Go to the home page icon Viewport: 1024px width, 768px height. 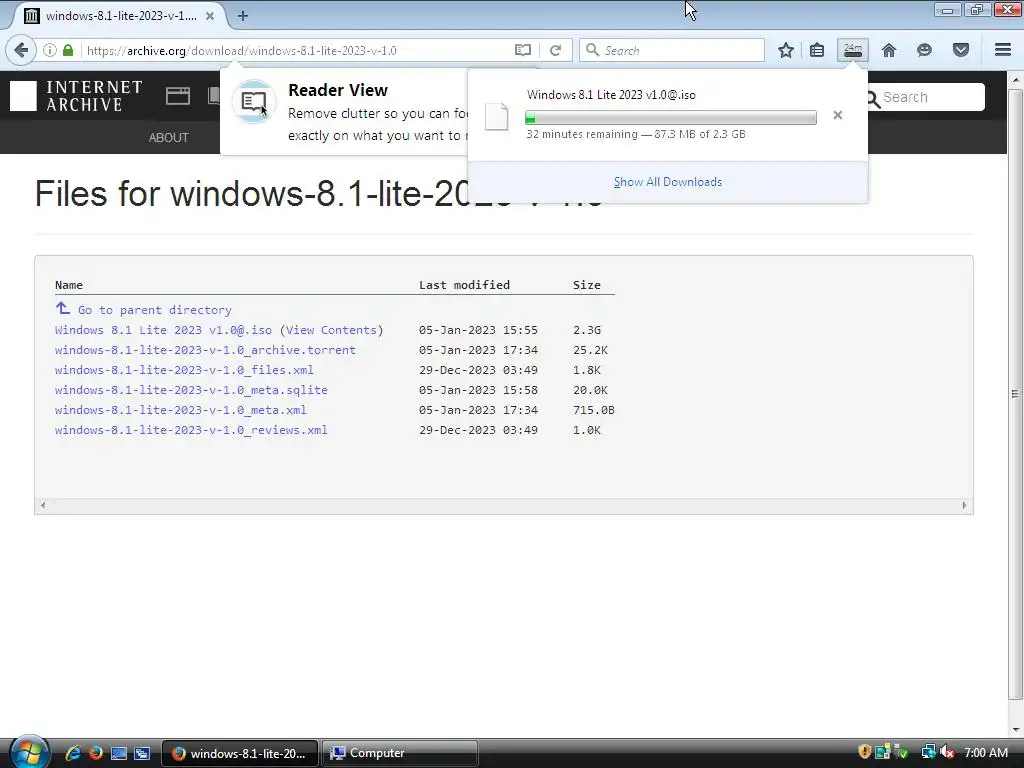(x=889, y=50)
